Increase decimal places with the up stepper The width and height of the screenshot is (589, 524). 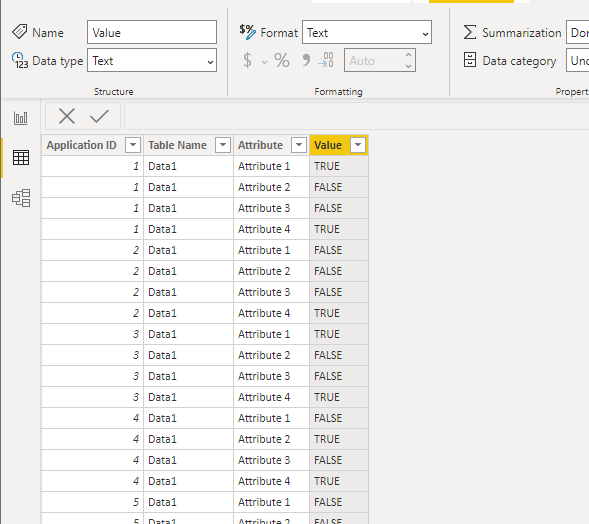(408, 54)
